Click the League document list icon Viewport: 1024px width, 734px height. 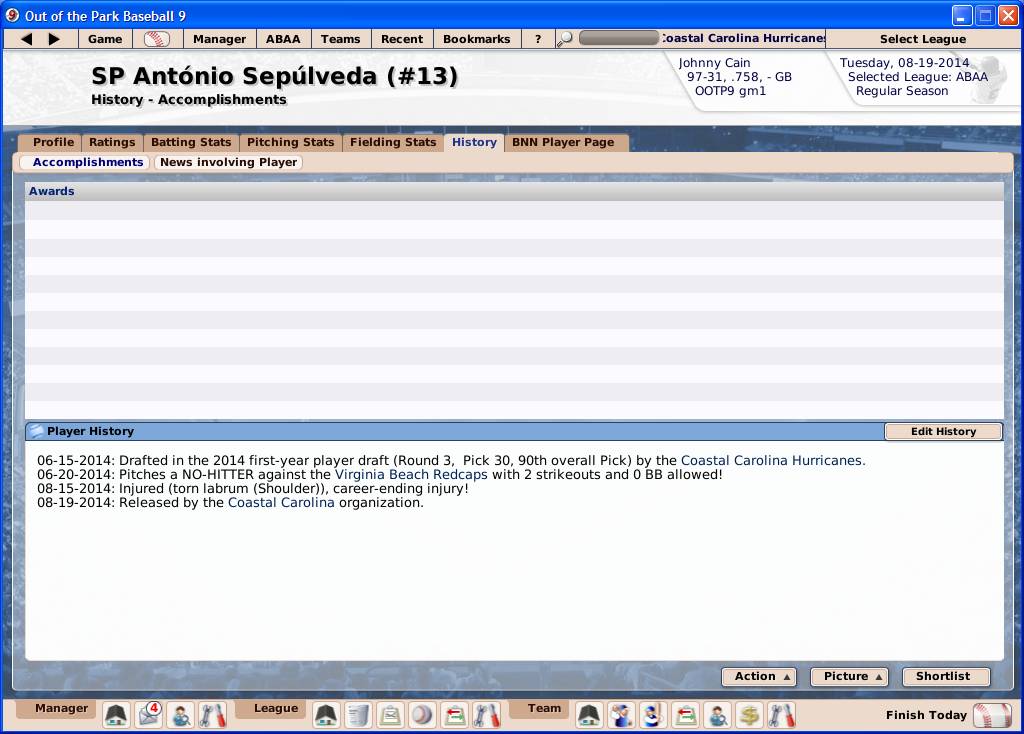click(357, 715)
